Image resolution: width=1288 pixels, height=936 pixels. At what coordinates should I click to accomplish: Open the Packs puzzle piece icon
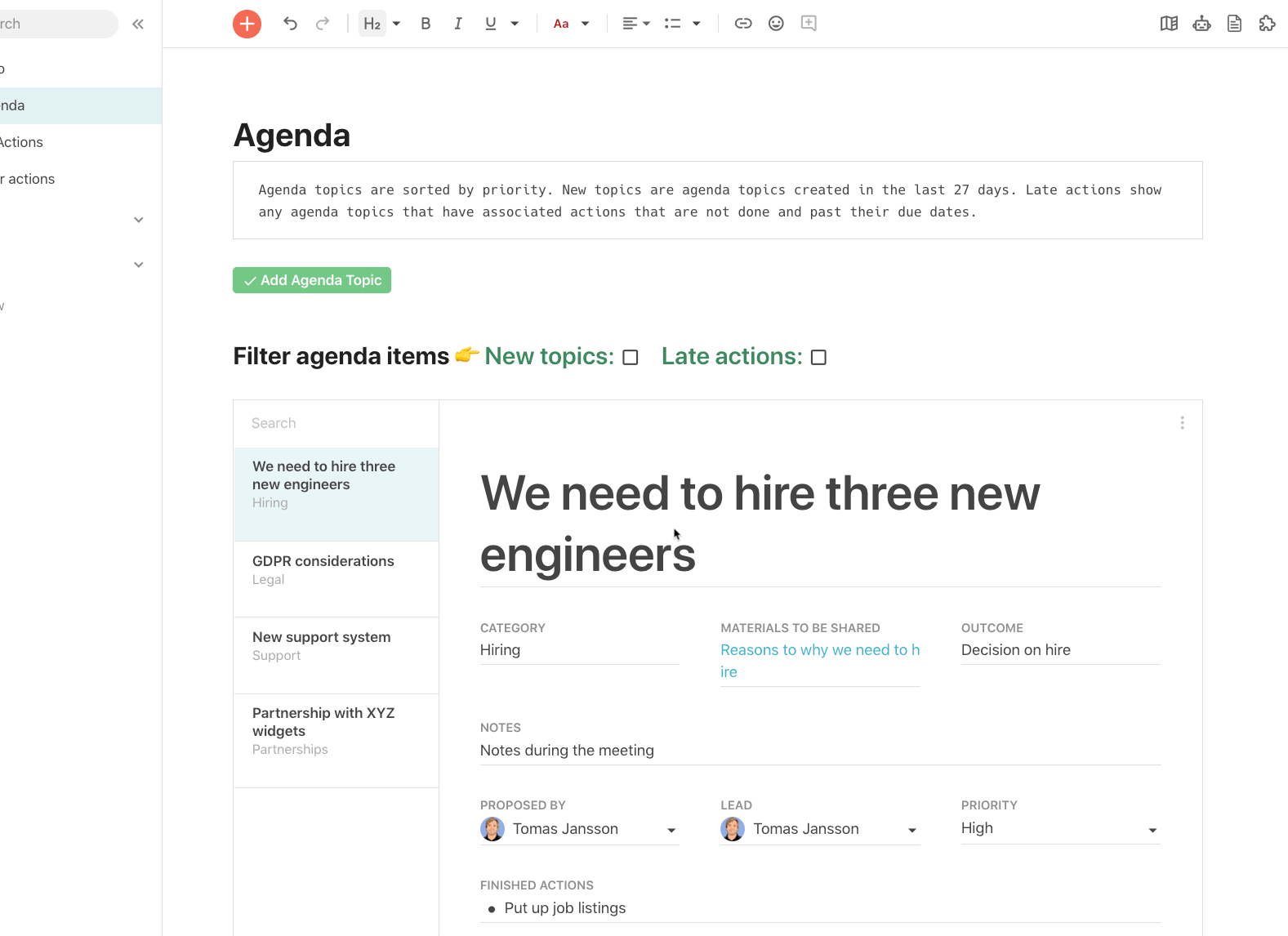(1267, 24)
